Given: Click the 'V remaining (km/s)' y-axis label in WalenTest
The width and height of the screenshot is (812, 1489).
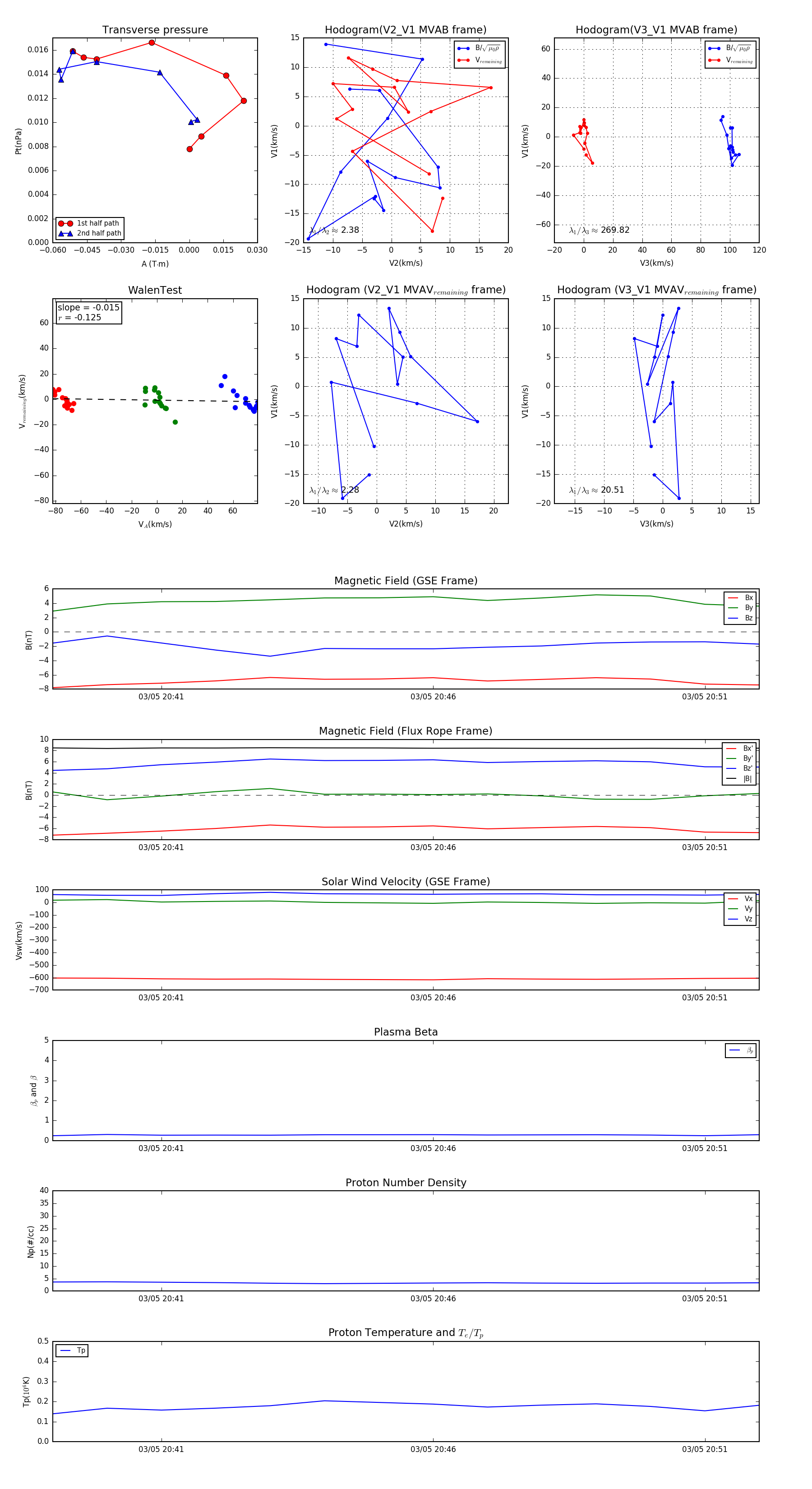Looking at the screenshot, I should pyautogui.click(x=22, y=401).
